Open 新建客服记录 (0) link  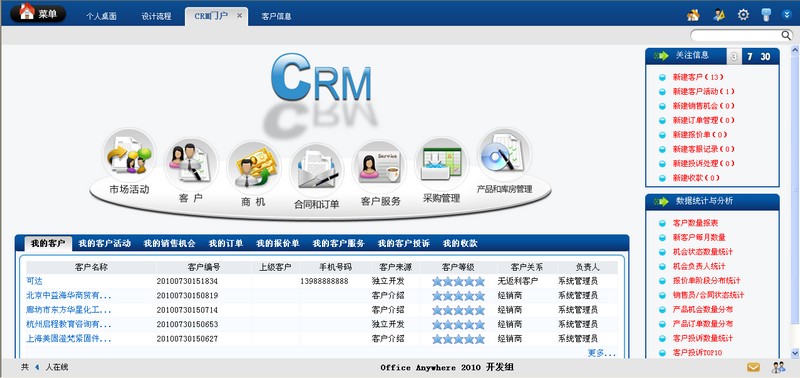(x=704, y=149)
